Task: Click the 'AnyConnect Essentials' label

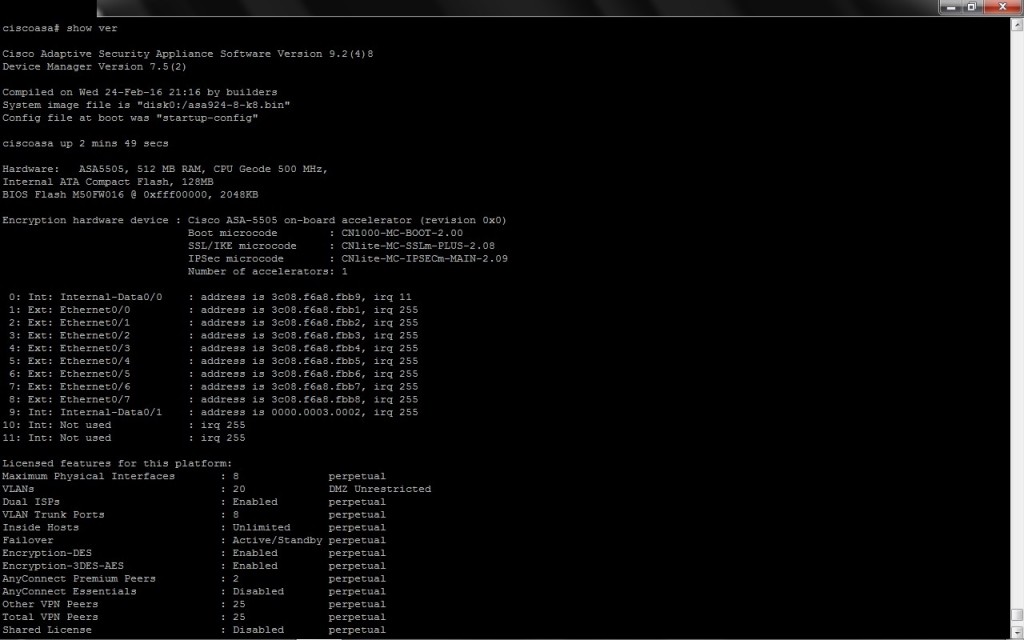Action: (69, 592)
